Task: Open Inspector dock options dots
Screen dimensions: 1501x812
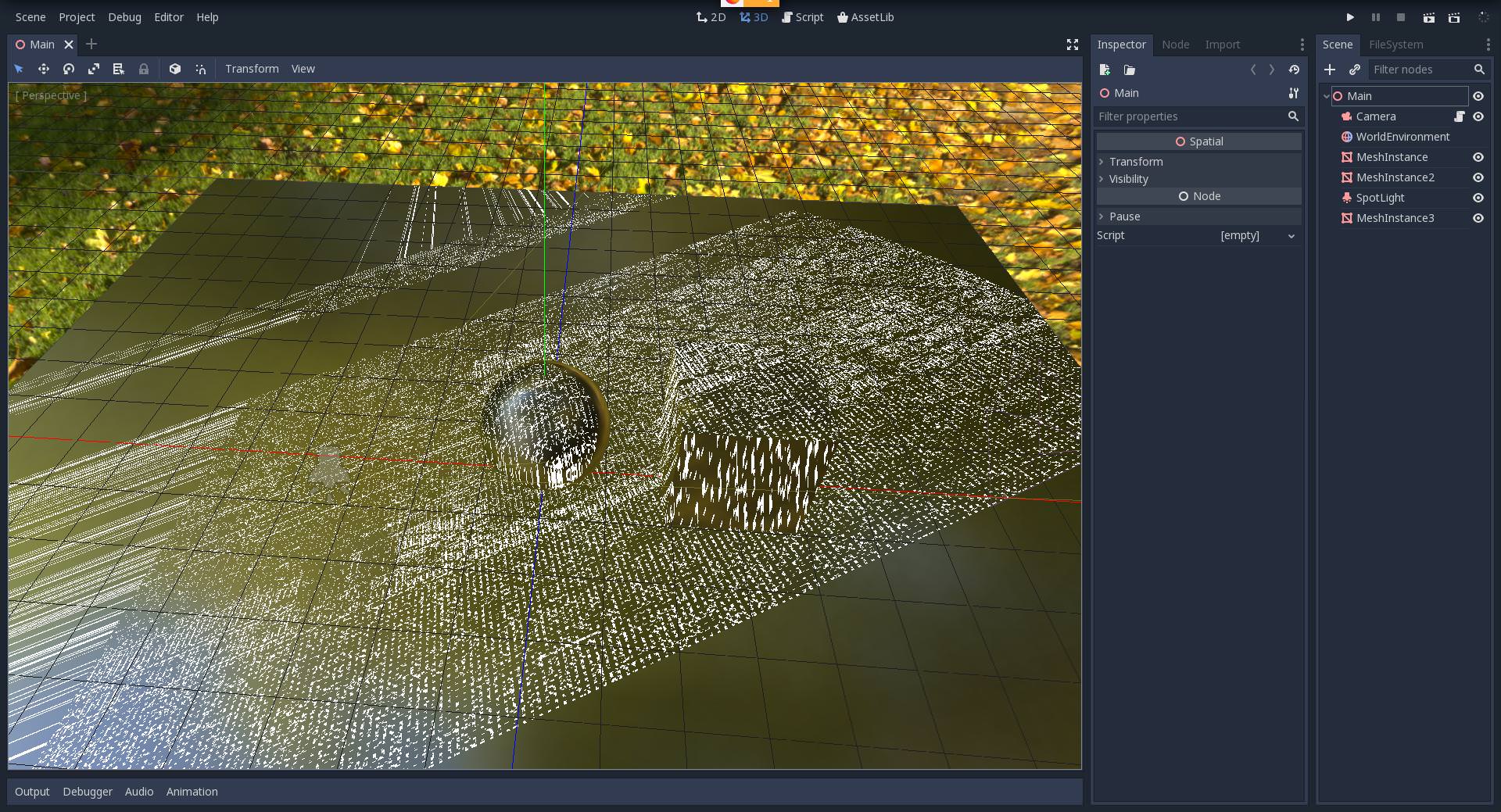Action: (1302, 45)
